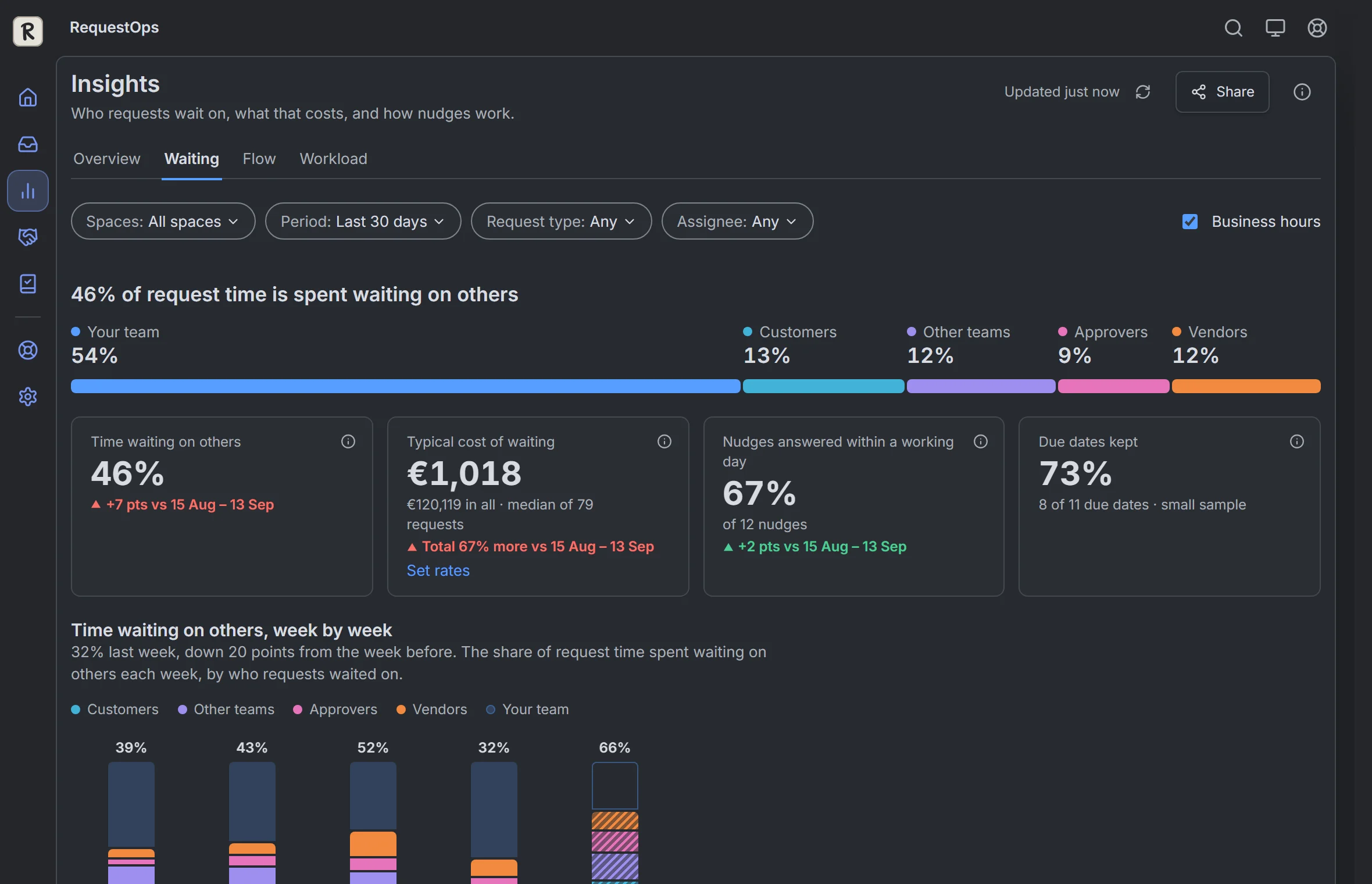Image resolution: width=1372 pixels, height=884 pixels.
Task: Toggle Your team series in weekly chart legend
Action: (528, 710)
